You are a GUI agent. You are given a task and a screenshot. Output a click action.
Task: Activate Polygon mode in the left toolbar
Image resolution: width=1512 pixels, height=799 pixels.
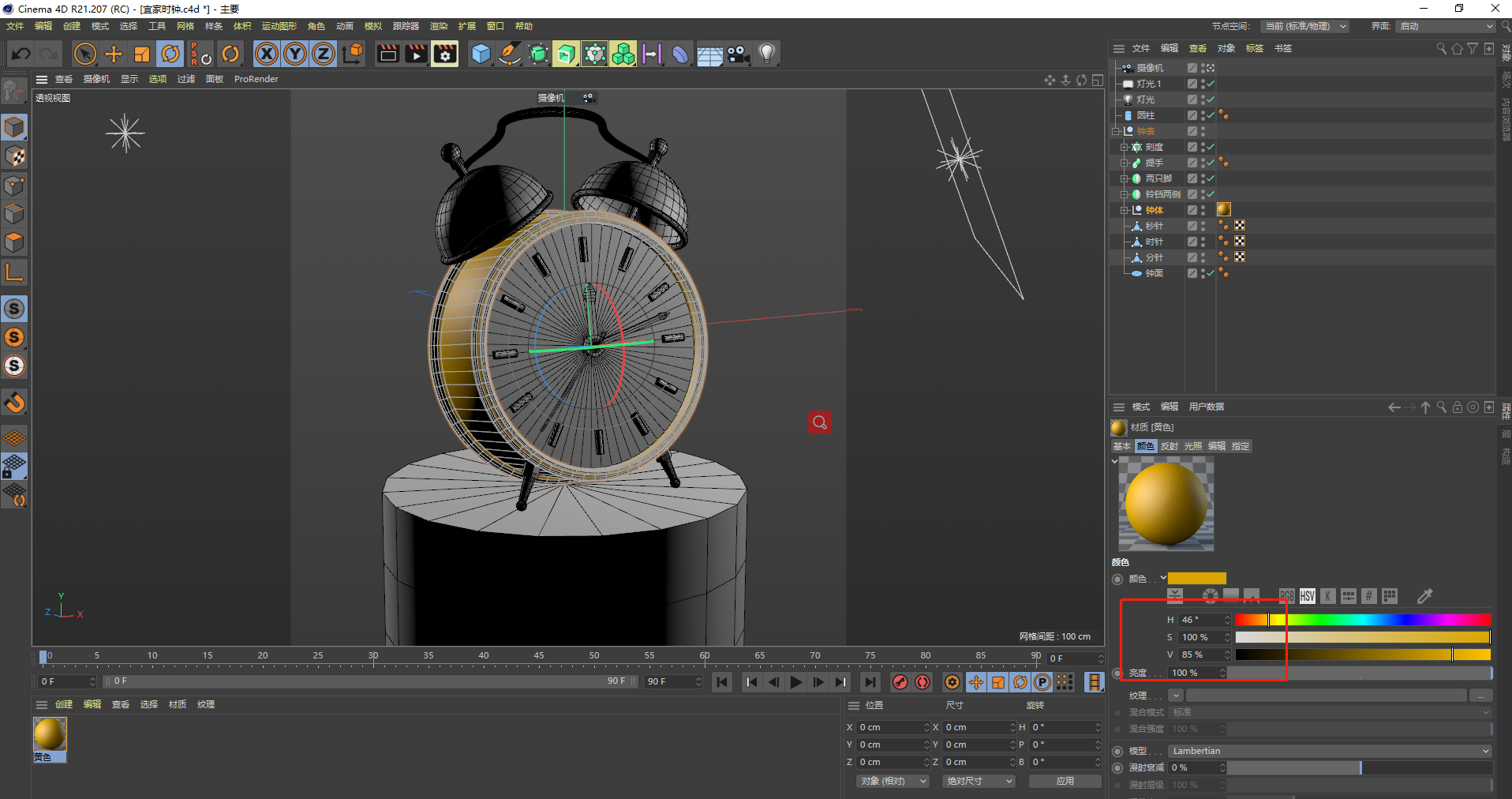tap(14, 242)
